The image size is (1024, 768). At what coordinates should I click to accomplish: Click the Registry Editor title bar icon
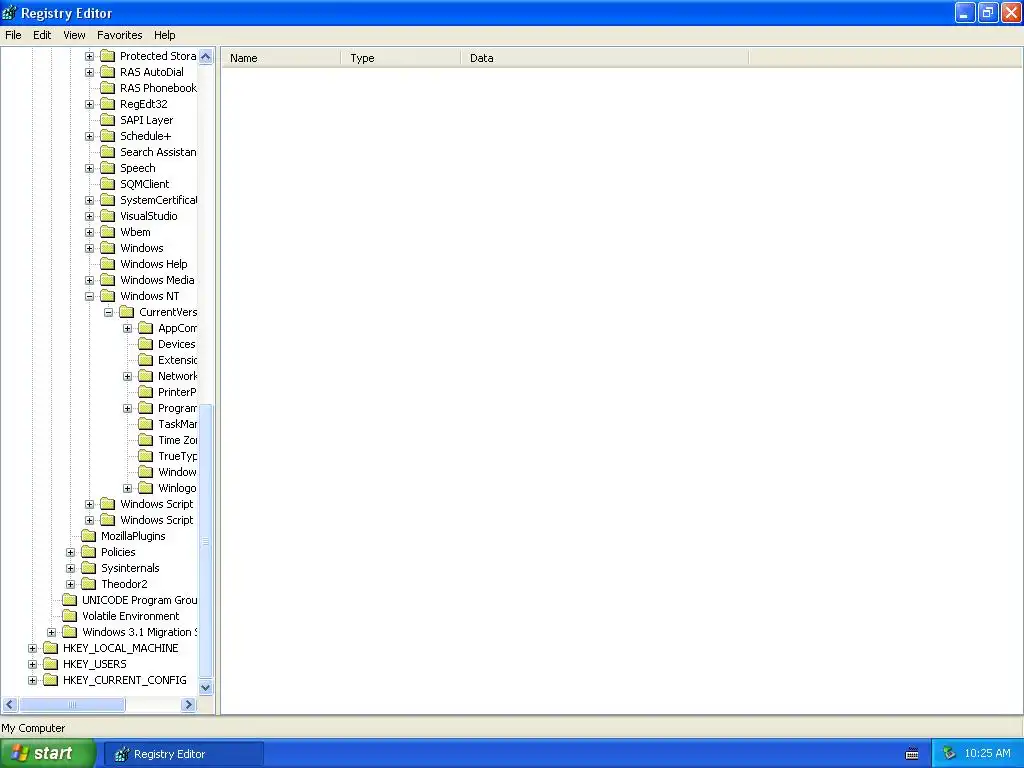[10, 12]
